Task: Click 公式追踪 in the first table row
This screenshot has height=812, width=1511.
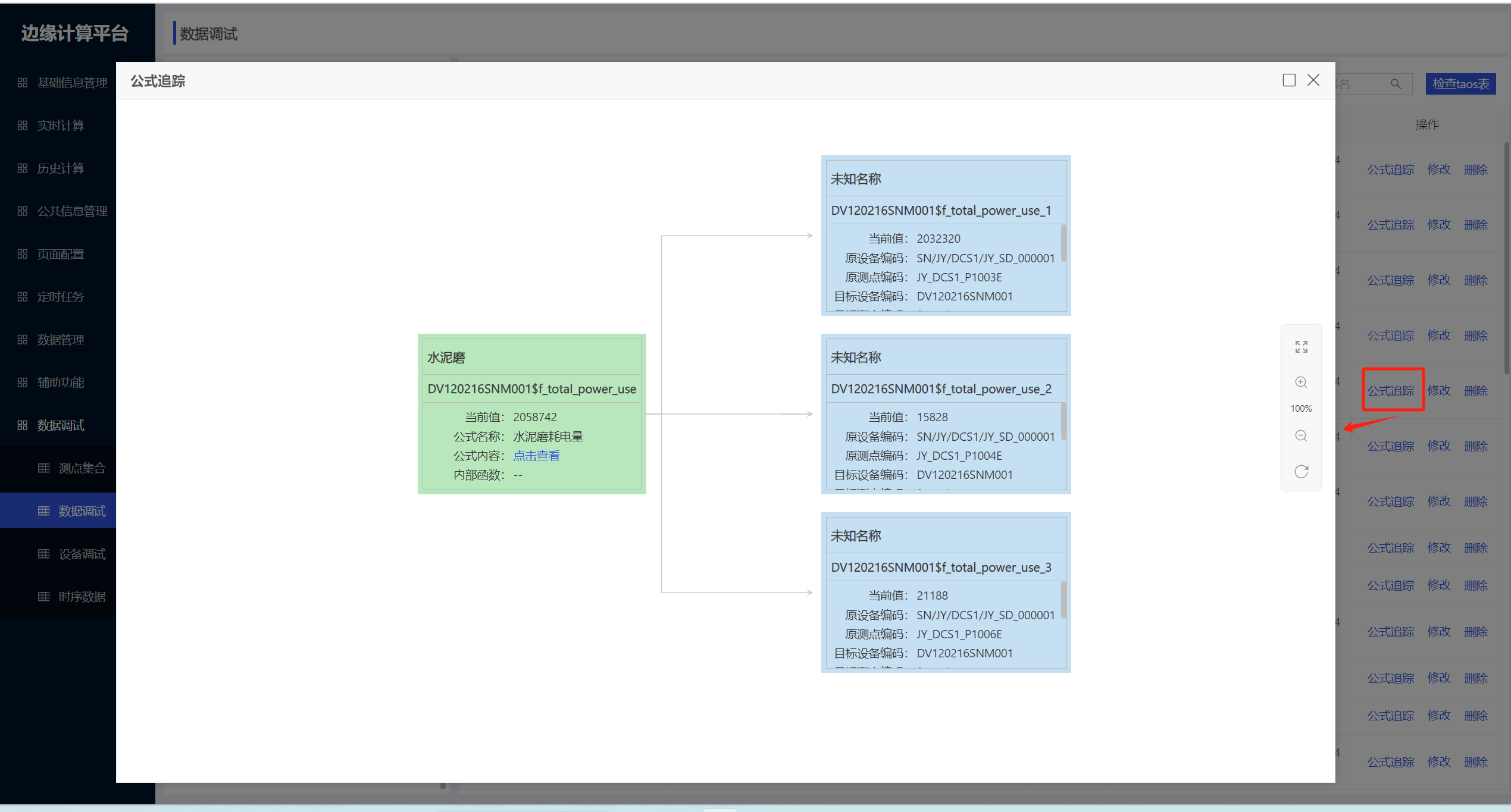Action: (x=1390, y=170)
